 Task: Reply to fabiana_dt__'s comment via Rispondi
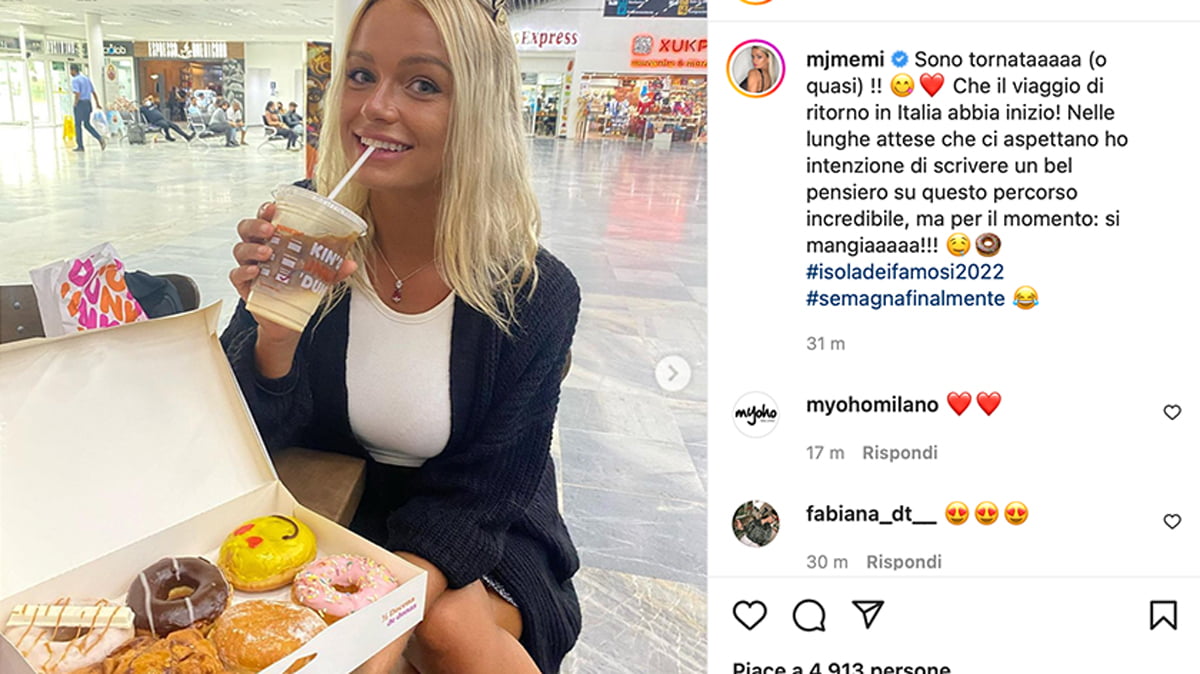click(904, 562)
